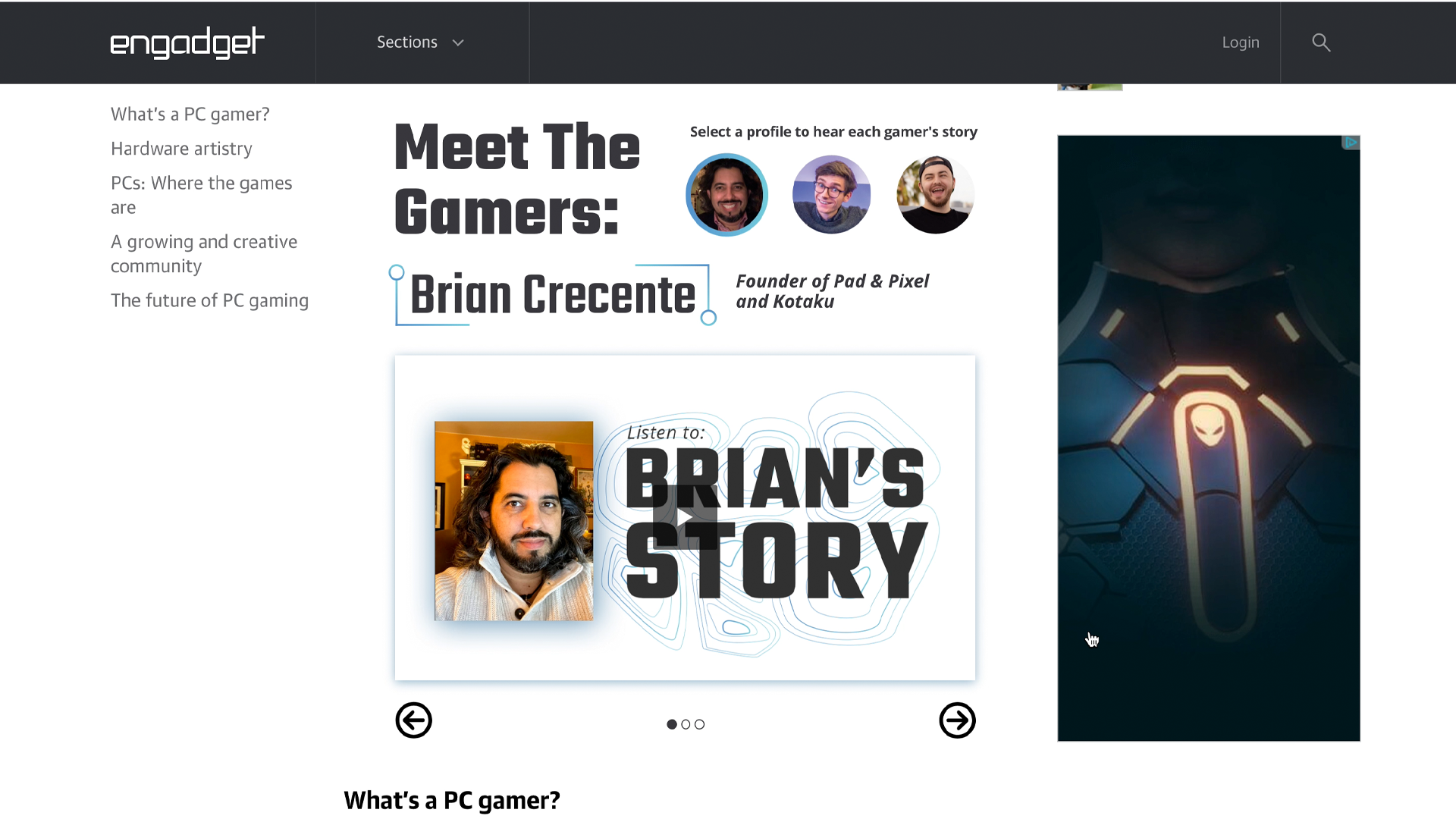The image size is (1456, 819).
Task: Jump to "Hardware artistry" section
Action: [181, 149]
